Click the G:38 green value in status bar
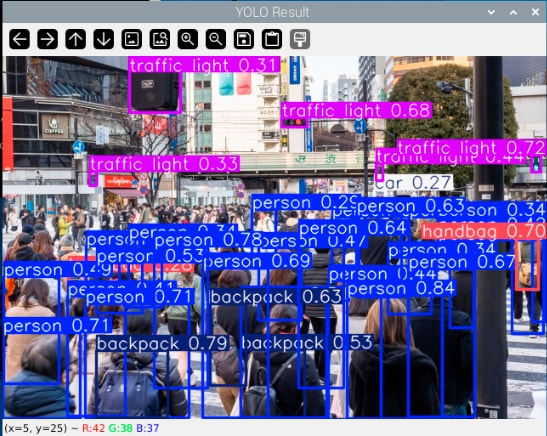 click(x=120, y=428)
